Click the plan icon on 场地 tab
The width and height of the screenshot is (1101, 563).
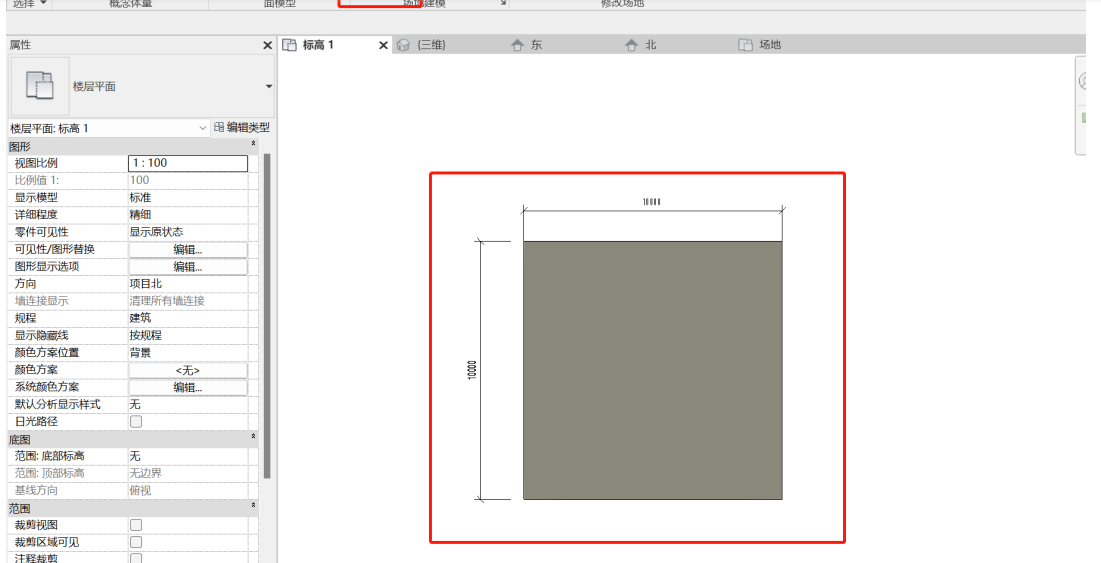tap(745, 46)
